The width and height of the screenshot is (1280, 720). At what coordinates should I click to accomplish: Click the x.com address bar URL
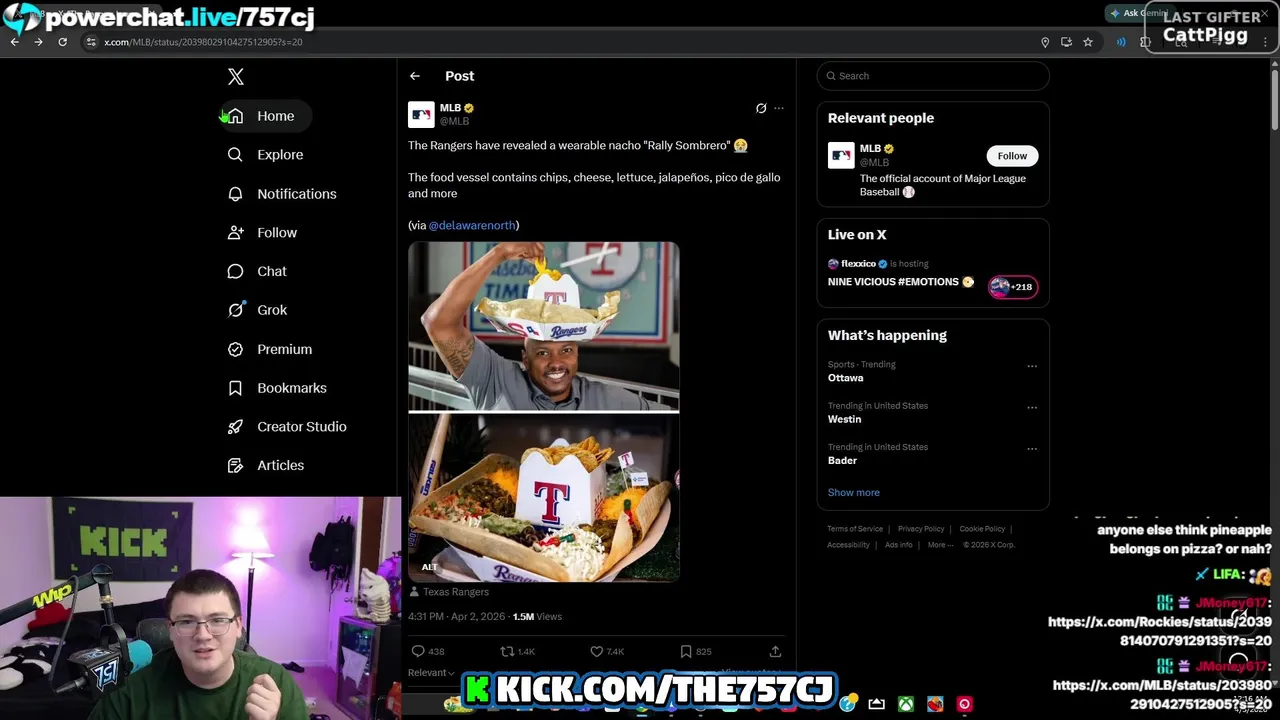(203, 42)
